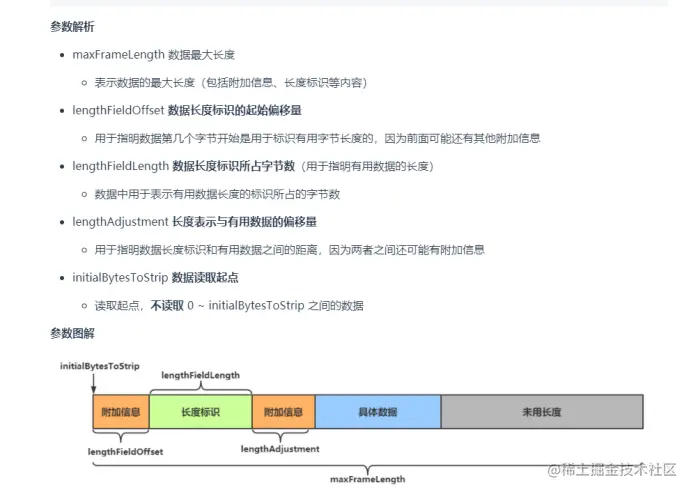
Task: Click the line 数据中用于表示有用数据长度
Action: [x=217, y=194]
